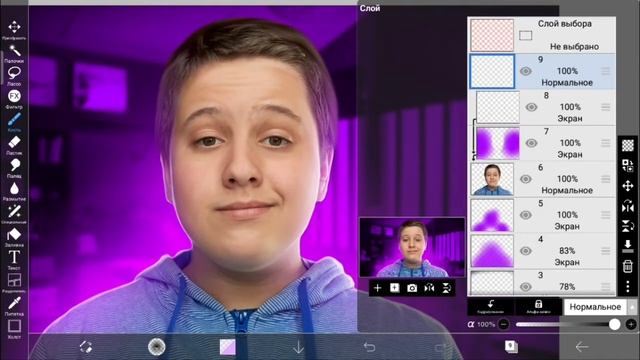This screenshot has height=360, width=640.
Task: Hide layer 7 using eye icon
Action: pyautogui.click(x=531, y=143)
